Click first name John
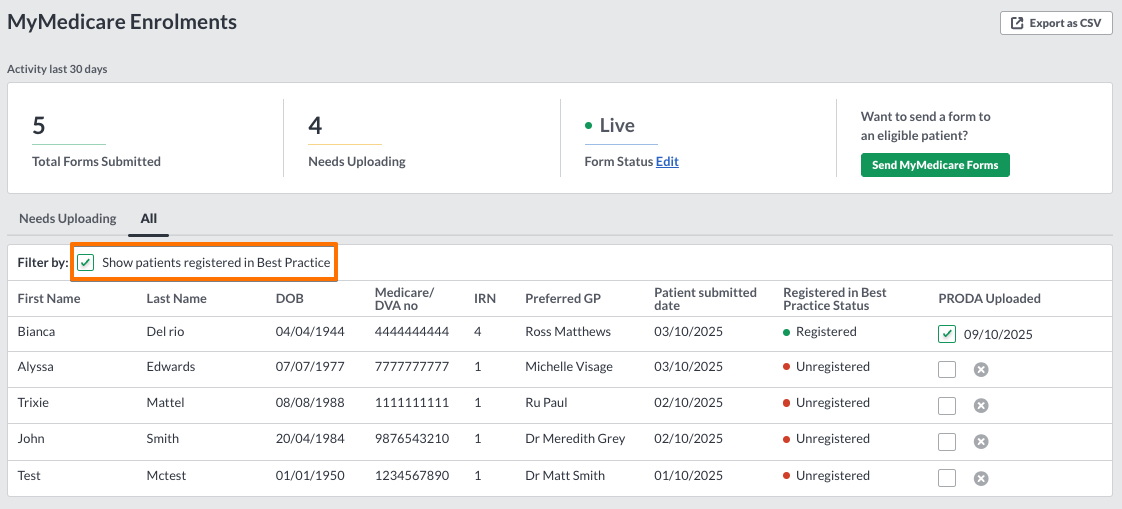The height and width of the screenshot is (509, 1122). click(31, 438)
